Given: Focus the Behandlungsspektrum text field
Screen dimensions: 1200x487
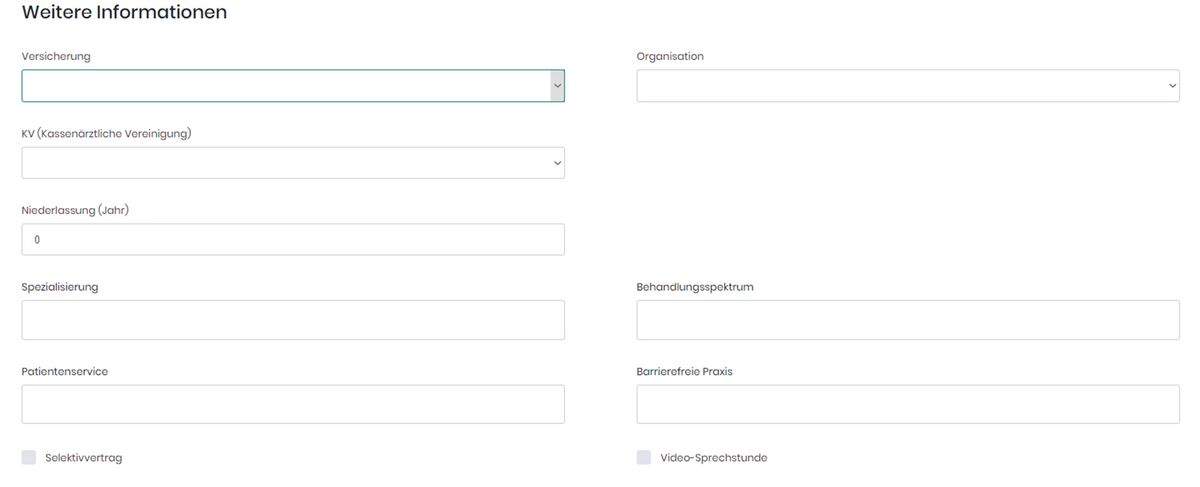Looking at the screenshot, I should click(908, 320).
